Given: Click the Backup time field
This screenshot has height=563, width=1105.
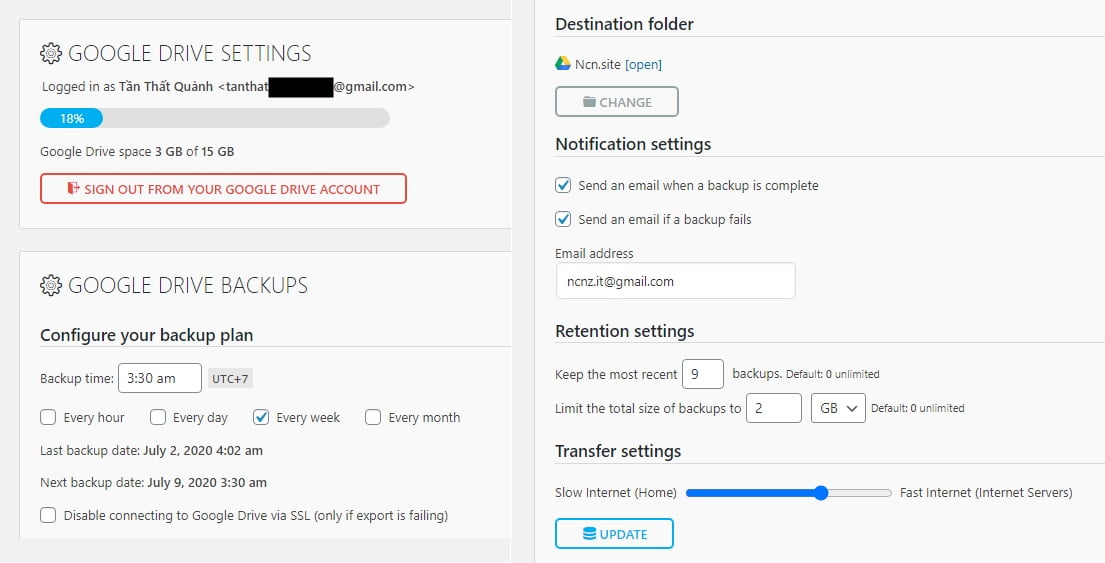Looking at the screenshot, I should coord(160,379).
